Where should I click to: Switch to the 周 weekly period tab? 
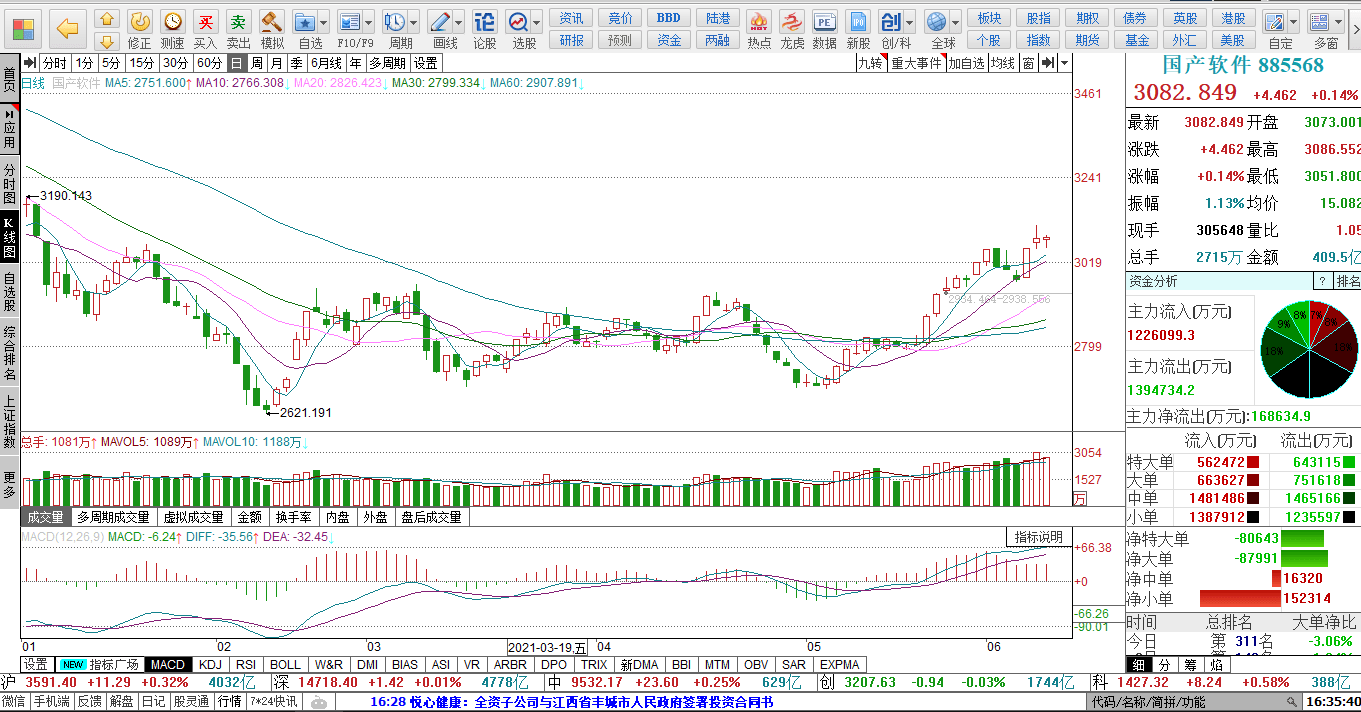(x=257, y=63)
